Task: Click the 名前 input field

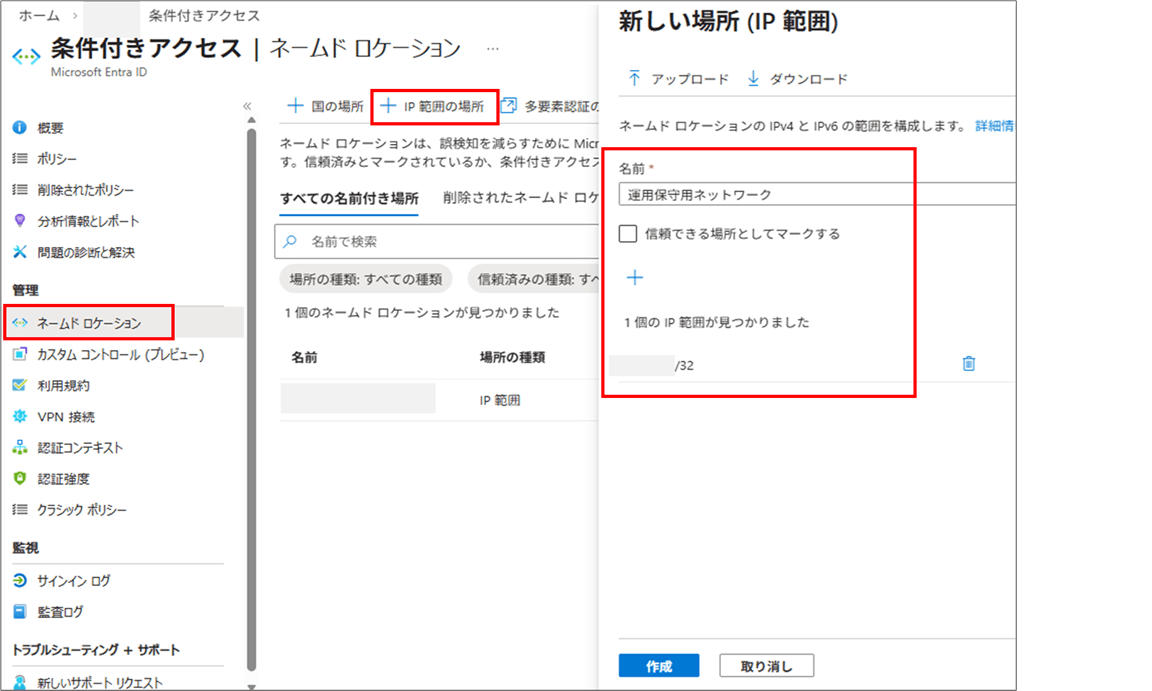Action: click(x=815, y=195)
